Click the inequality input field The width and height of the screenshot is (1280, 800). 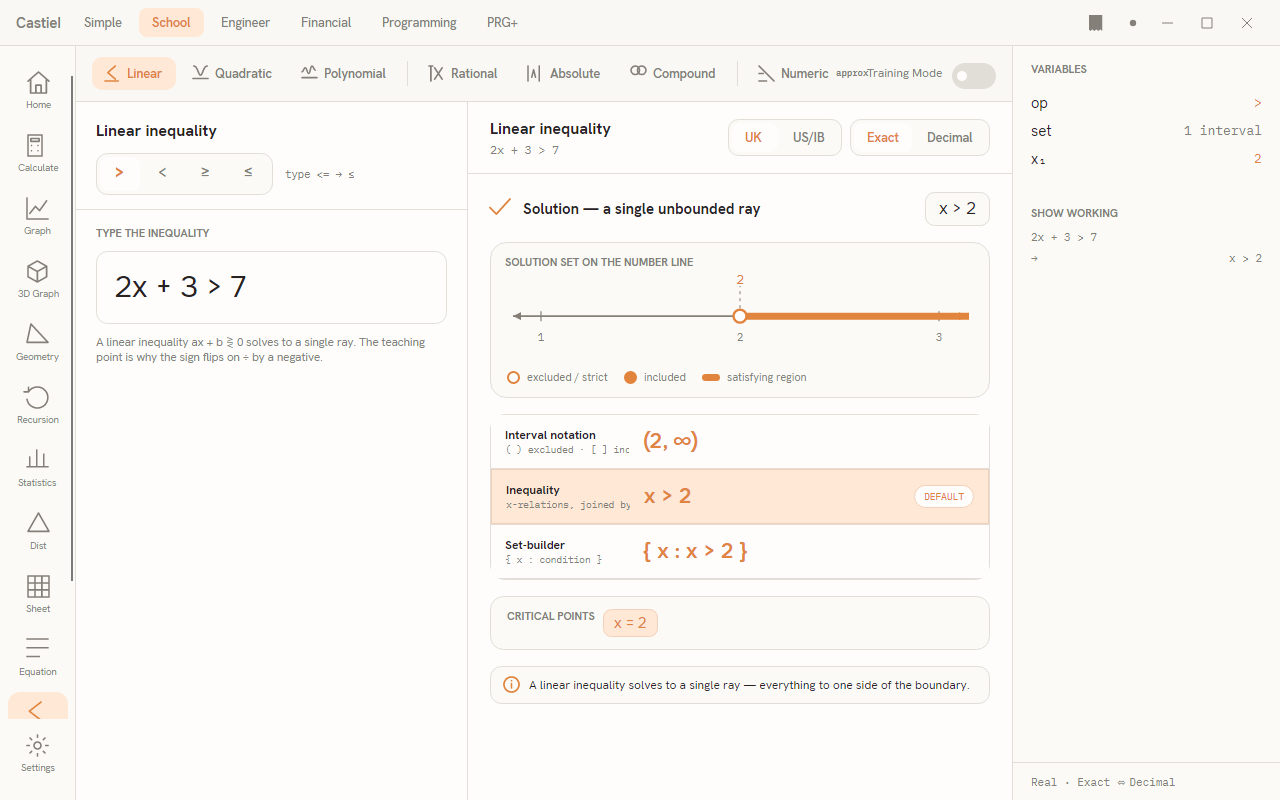click(271, 287)
